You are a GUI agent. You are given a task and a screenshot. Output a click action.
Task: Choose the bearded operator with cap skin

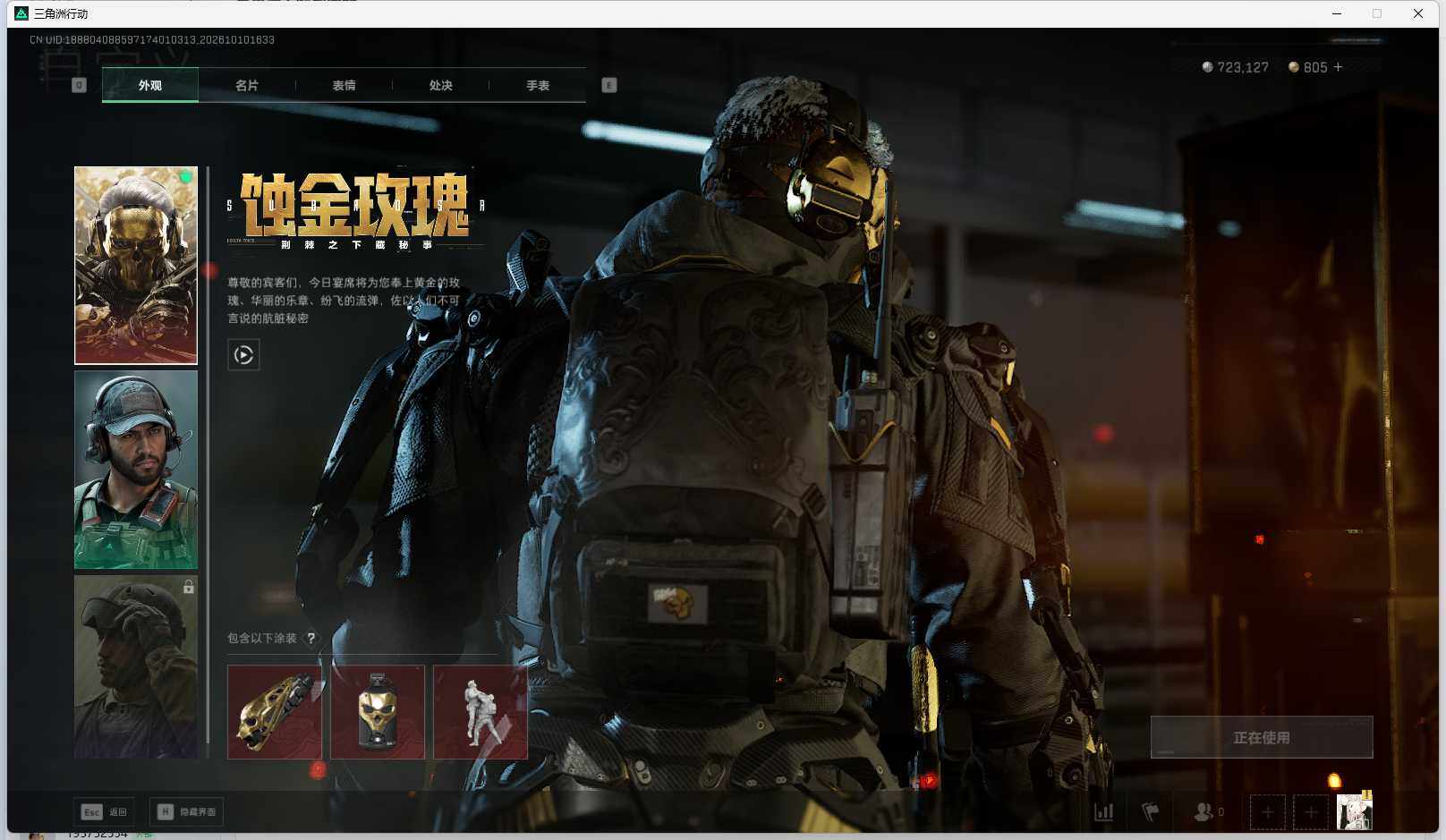136,470
